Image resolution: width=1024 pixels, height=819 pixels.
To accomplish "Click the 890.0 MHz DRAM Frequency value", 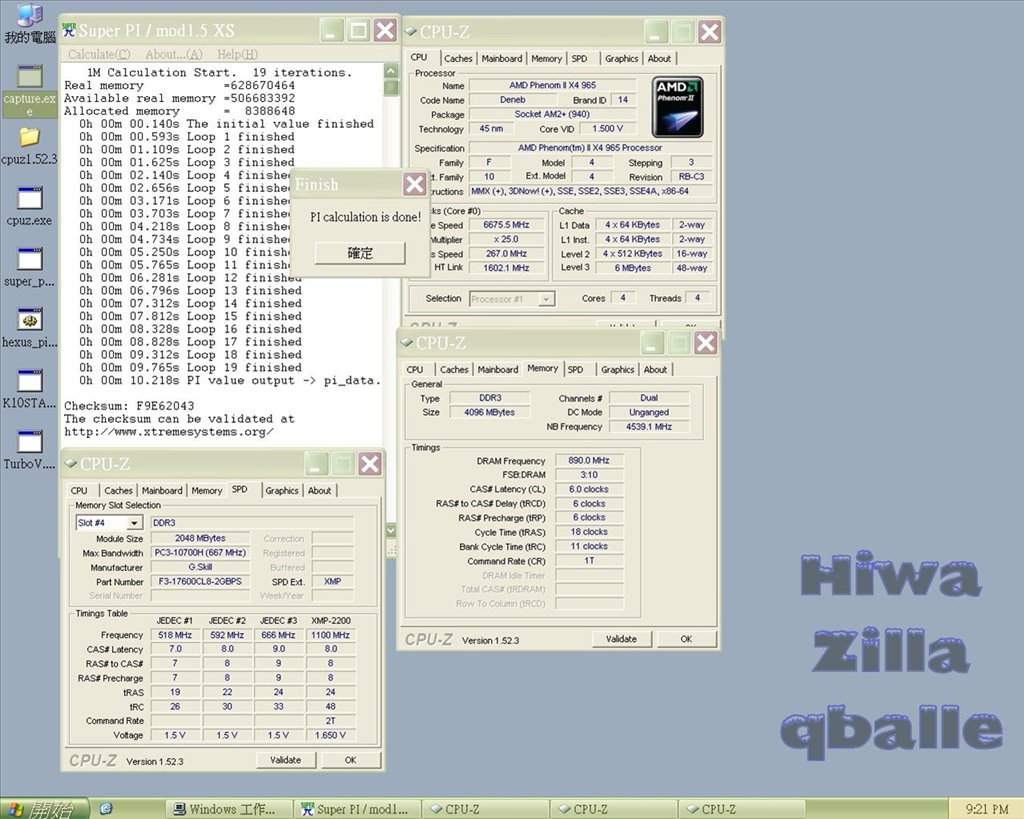I will 589,460.
